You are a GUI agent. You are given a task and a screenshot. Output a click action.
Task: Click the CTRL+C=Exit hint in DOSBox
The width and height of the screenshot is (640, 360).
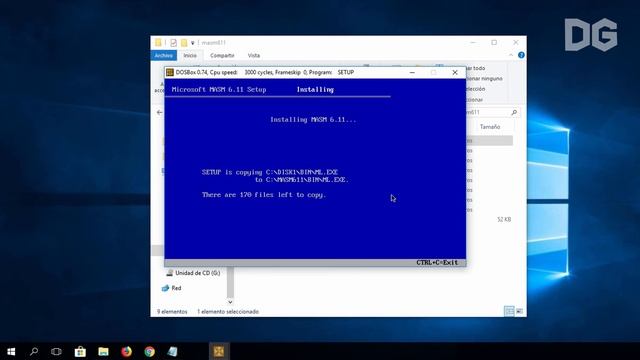click(437, 262)
